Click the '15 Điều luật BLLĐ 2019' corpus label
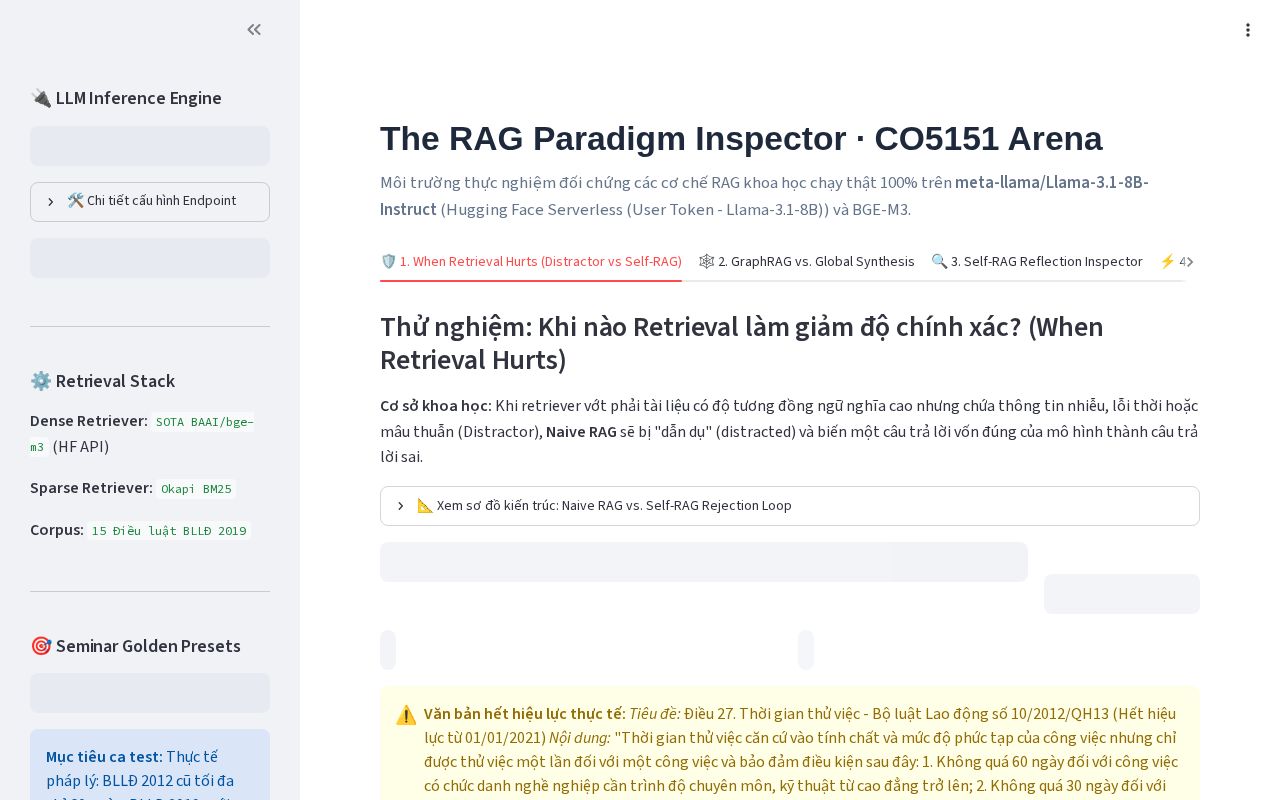1280x800 pixels. coord(169,531)
